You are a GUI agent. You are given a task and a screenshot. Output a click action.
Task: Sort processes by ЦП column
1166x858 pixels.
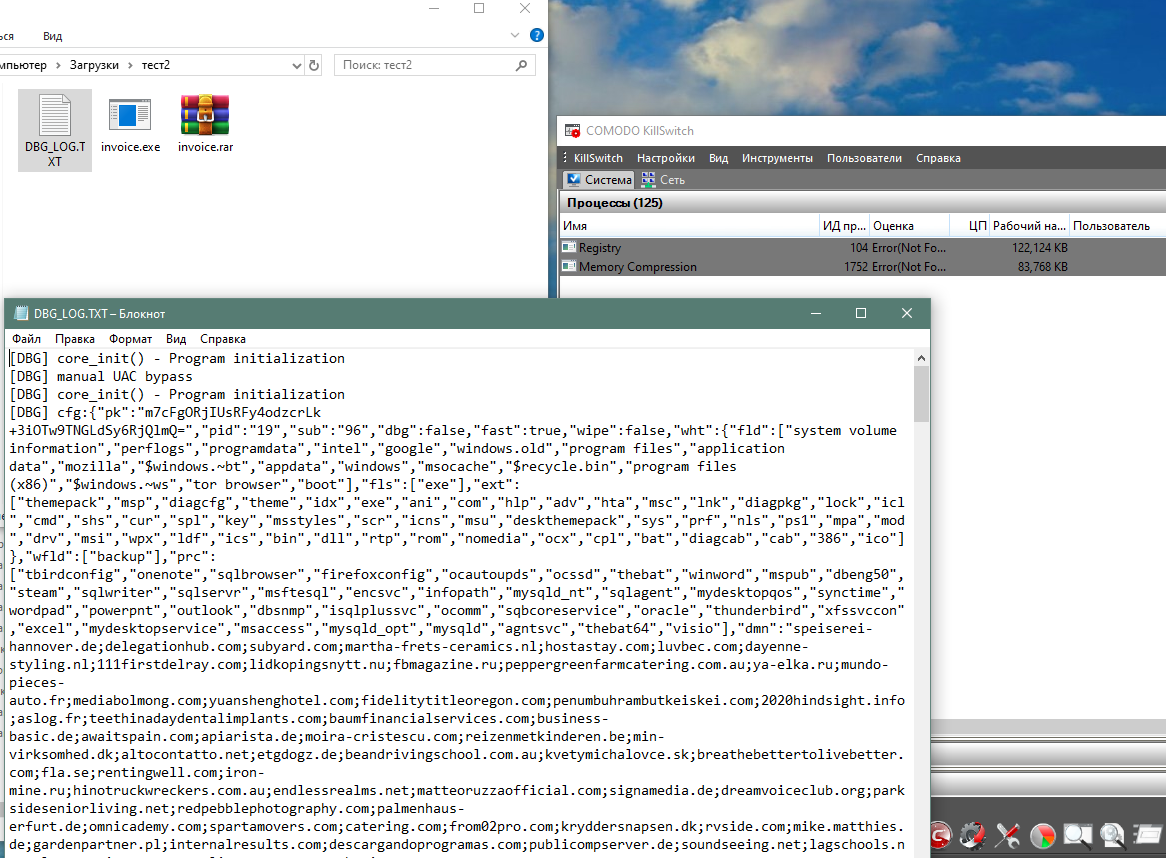pyautogui.click(x=970, y=226)
